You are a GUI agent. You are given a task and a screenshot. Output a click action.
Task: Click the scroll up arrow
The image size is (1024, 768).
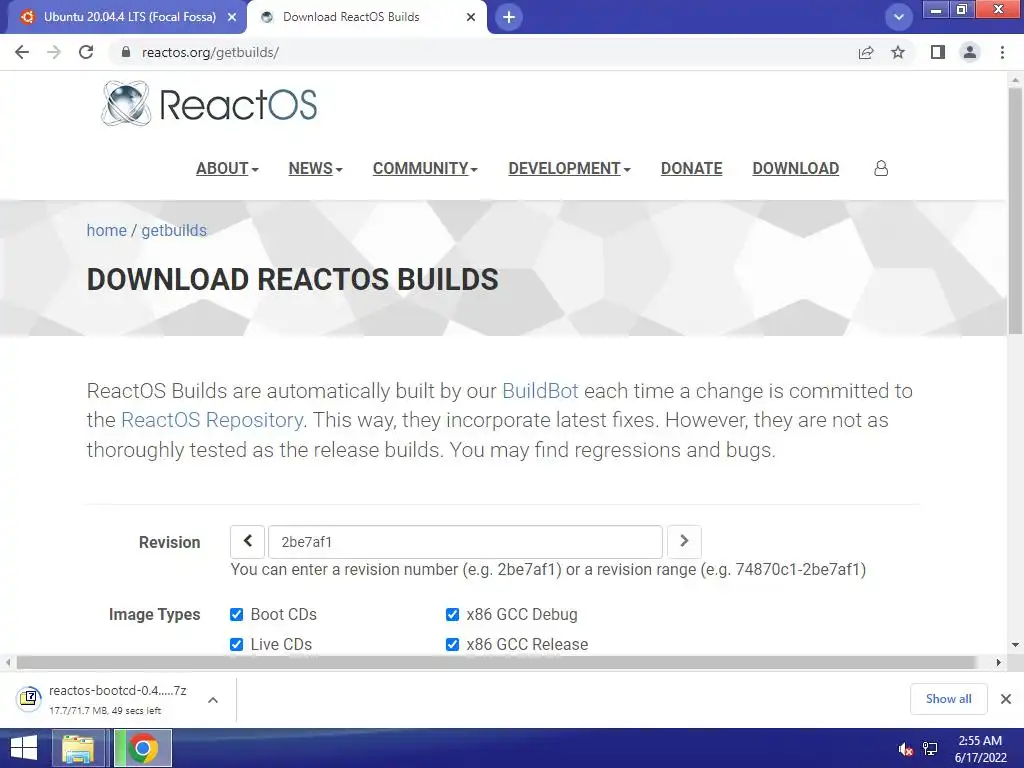[x=1015, y=80]
